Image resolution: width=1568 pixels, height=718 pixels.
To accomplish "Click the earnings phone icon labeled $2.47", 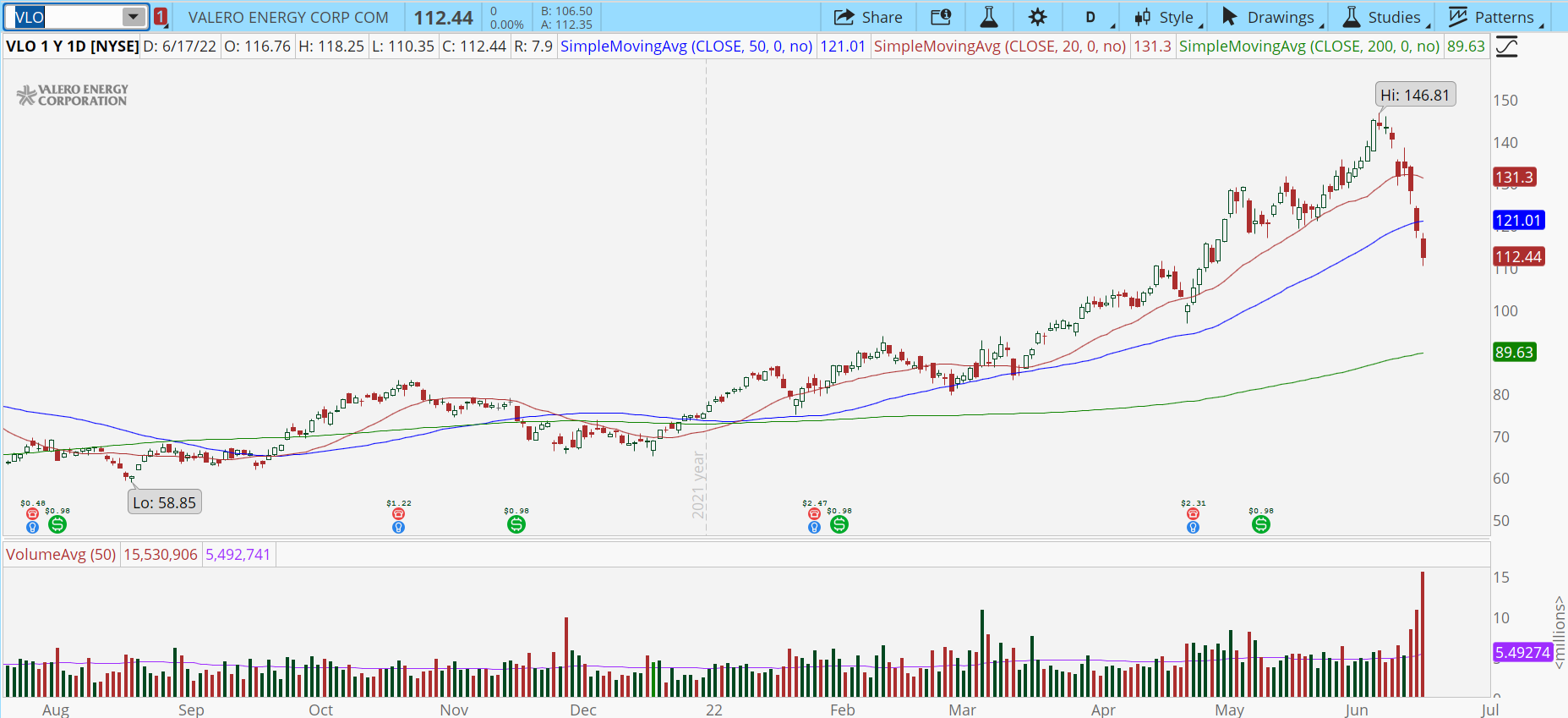I will [814, 514].
